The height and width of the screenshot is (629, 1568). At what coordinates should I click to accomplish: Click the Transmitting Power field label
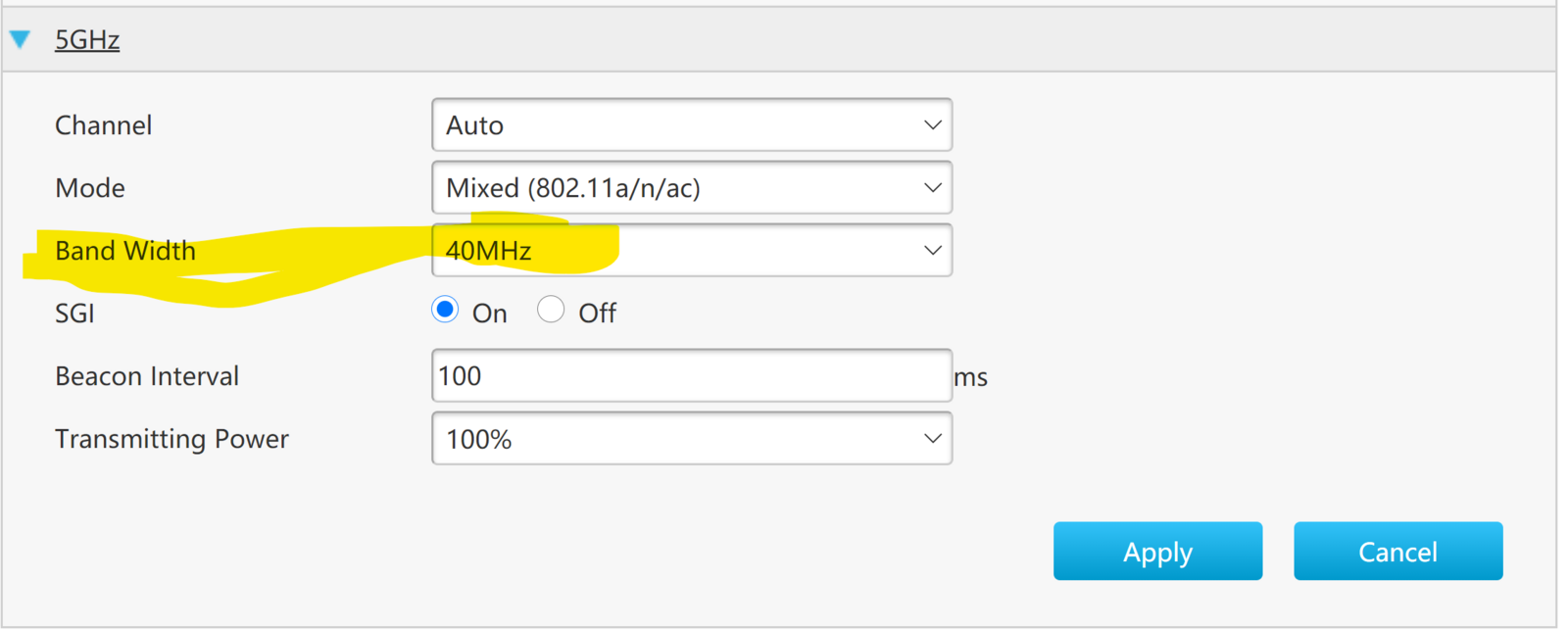172,439
